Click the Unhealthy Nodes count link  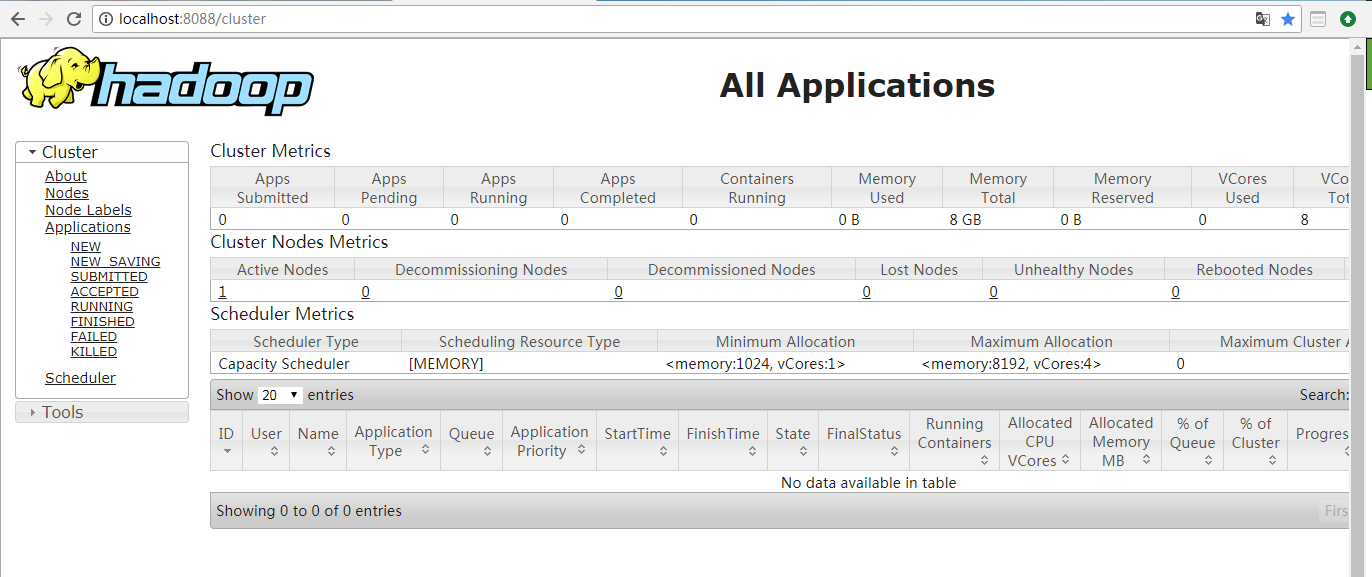994,292
